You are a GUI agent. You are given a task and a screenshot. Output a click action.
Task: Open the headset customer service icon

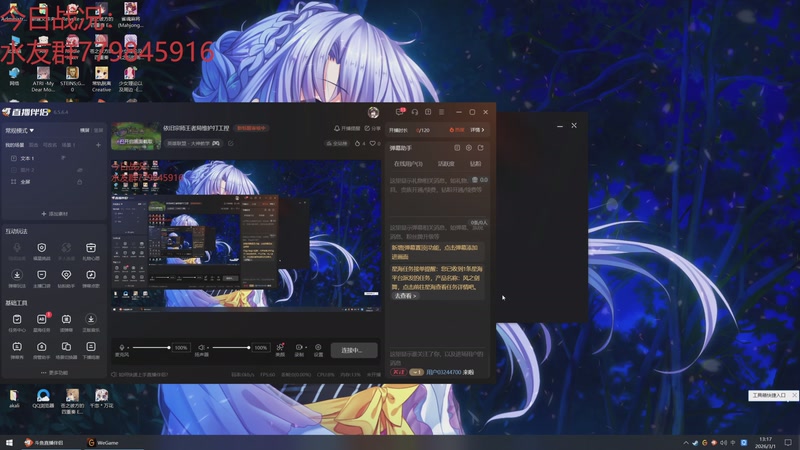pos(415,112)
